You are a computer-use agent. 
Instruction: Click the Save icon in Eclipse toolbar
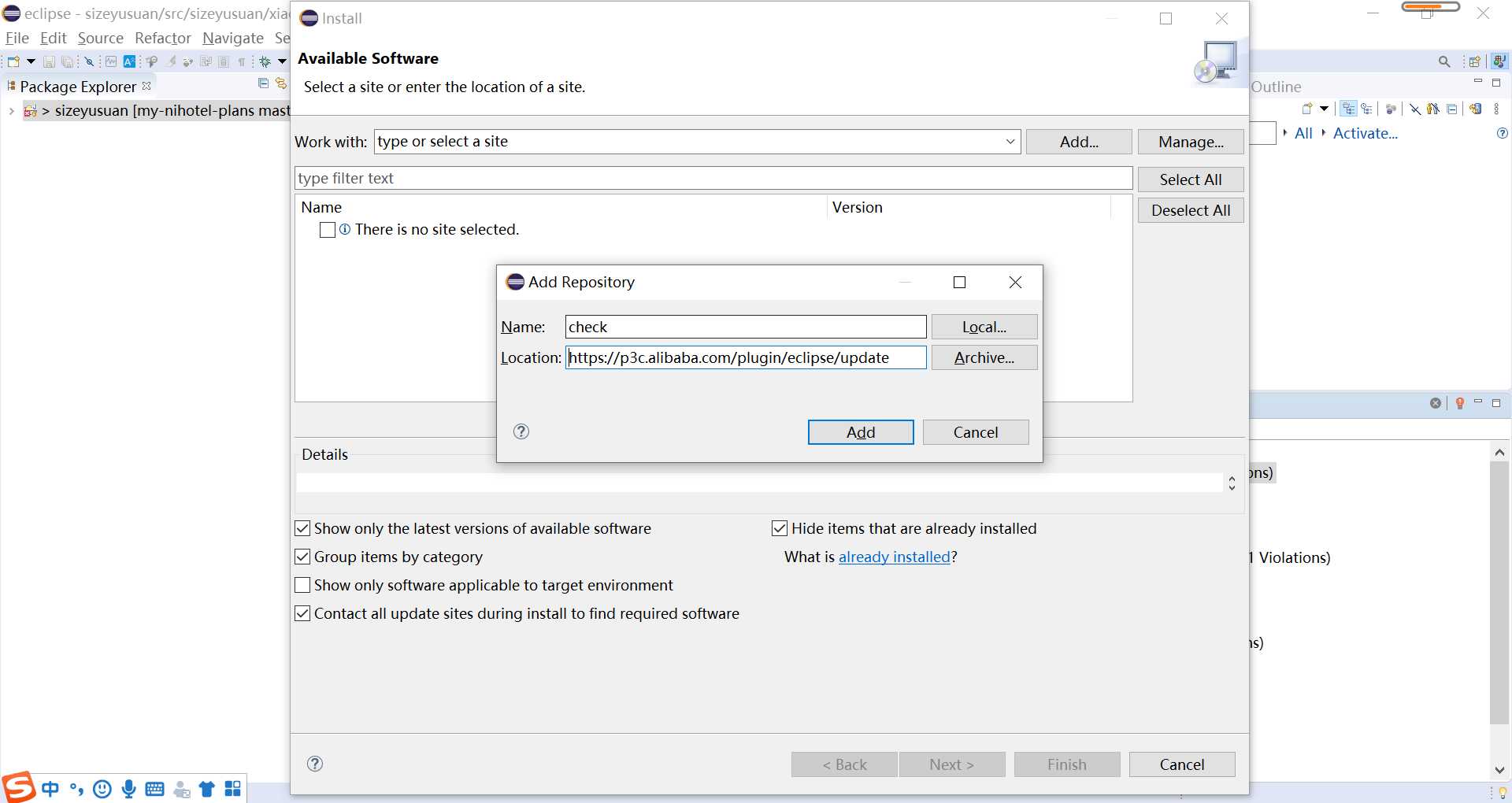coord(49,61)
